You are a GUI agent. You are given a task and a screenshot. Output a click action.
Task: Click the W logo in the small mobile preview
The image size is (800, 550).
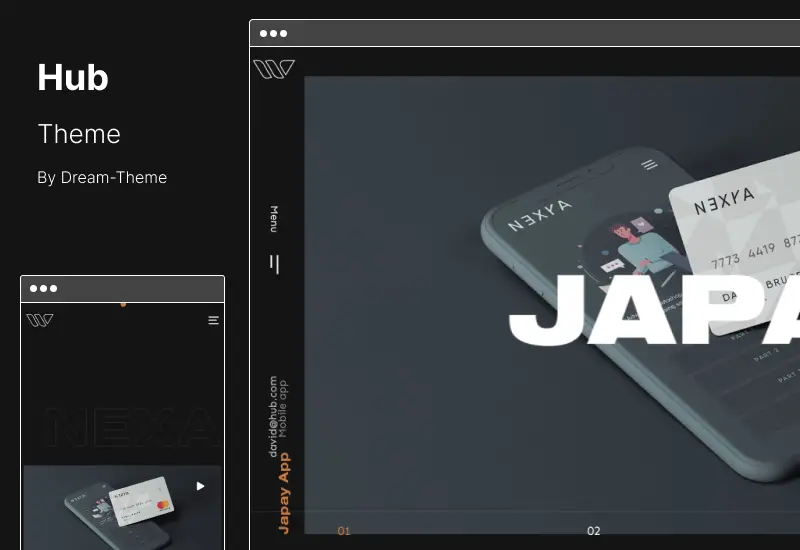coord(40,320)
